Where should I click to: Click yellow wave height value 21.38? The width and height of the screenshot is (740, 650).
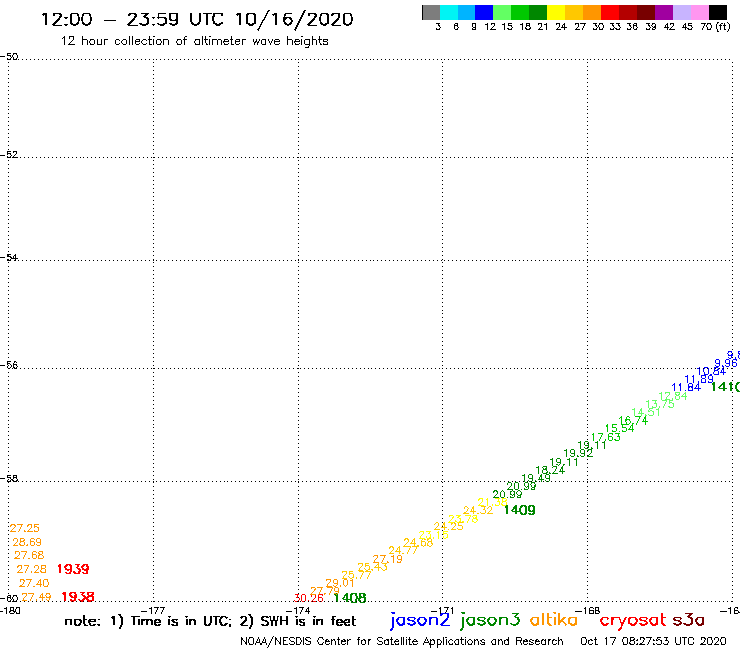(x=492, y=502)
